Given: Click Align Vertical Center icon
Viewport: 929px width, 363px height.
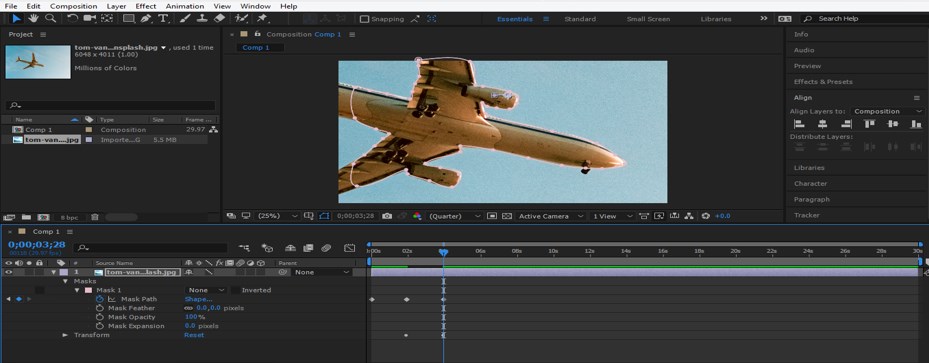Looking at the screenshot, I should 892,124.
